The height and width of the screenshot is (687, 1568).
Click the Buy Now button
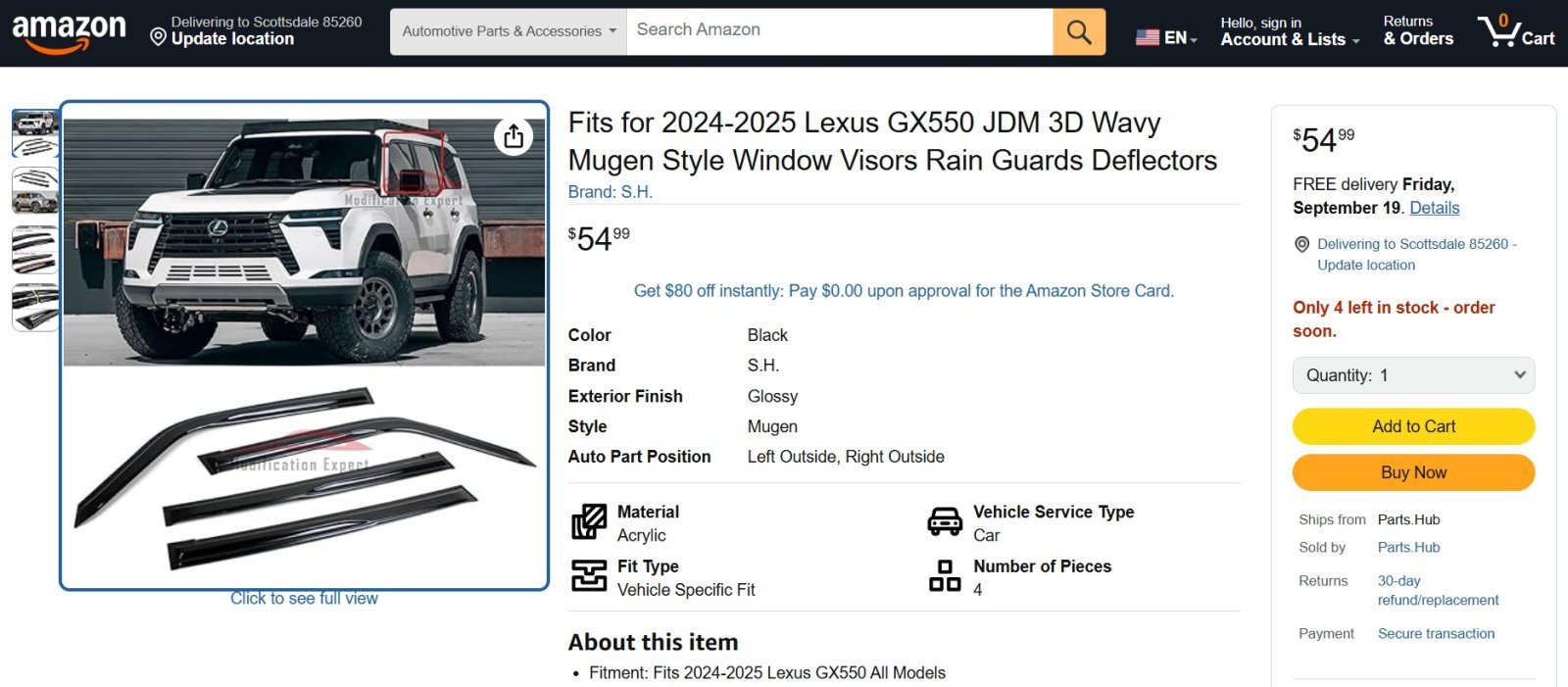(x=1412, y=471)
